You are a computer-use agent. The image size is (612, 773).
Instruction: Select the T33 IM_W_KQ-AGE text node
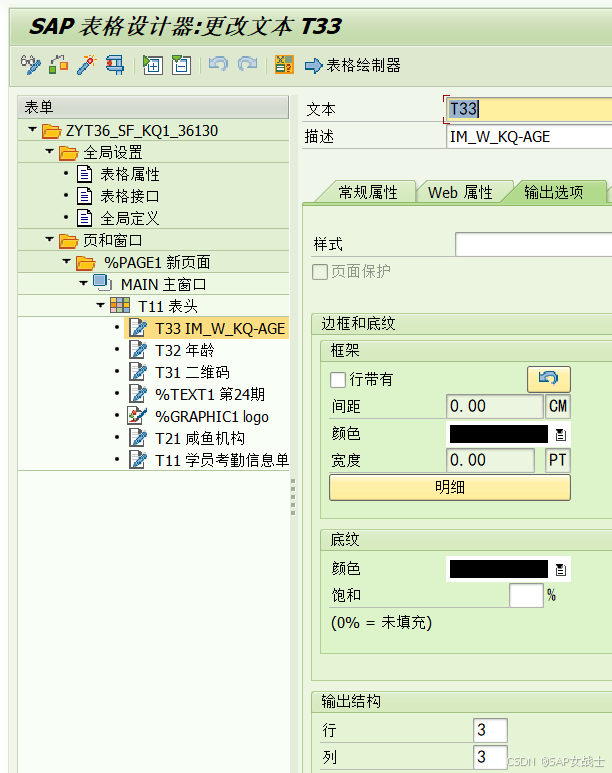(x=220, y=328)
